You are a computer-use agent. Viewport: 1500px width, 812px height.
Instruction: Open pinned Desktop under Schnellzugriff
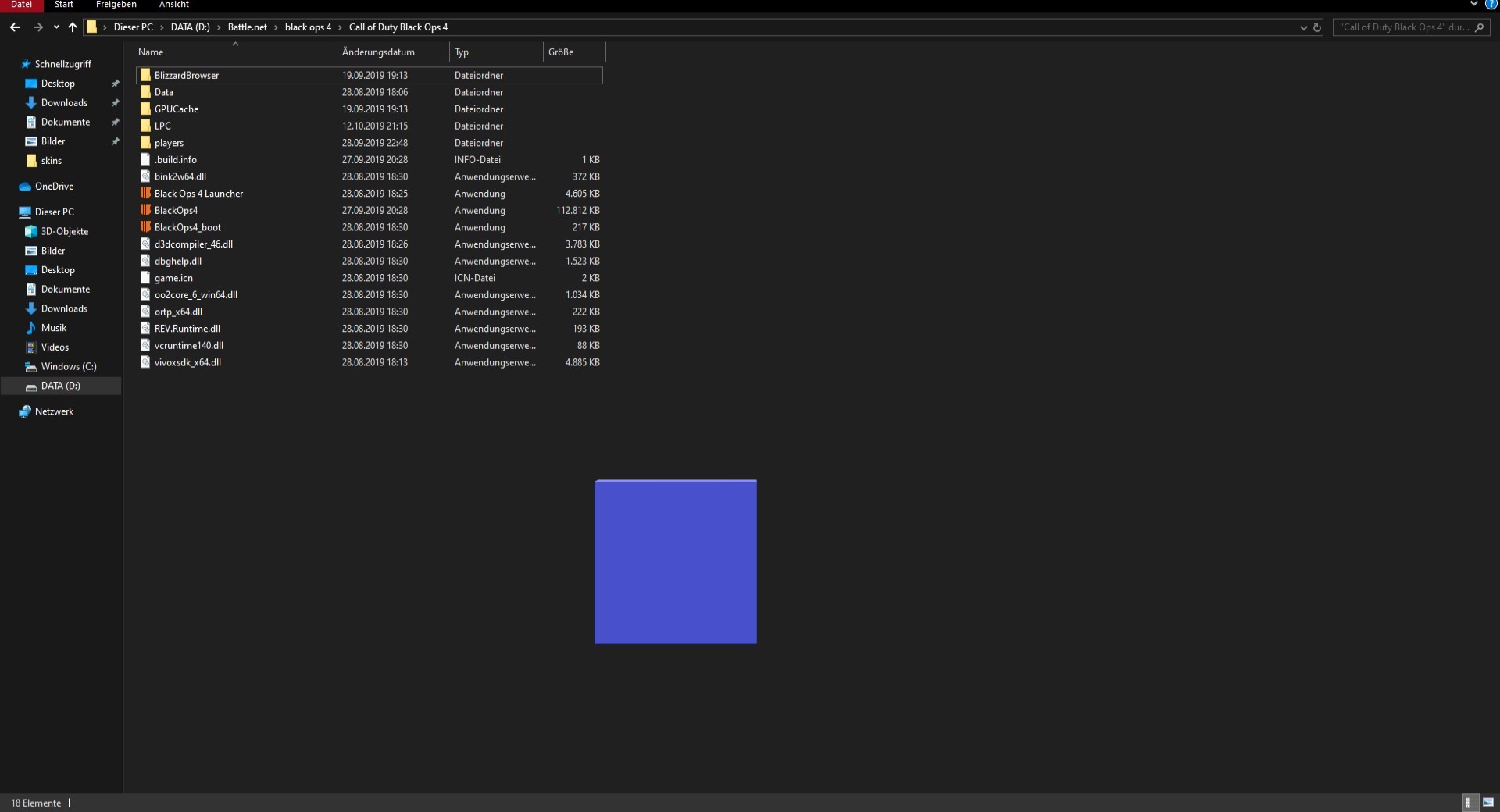click(x=58, y=84)
